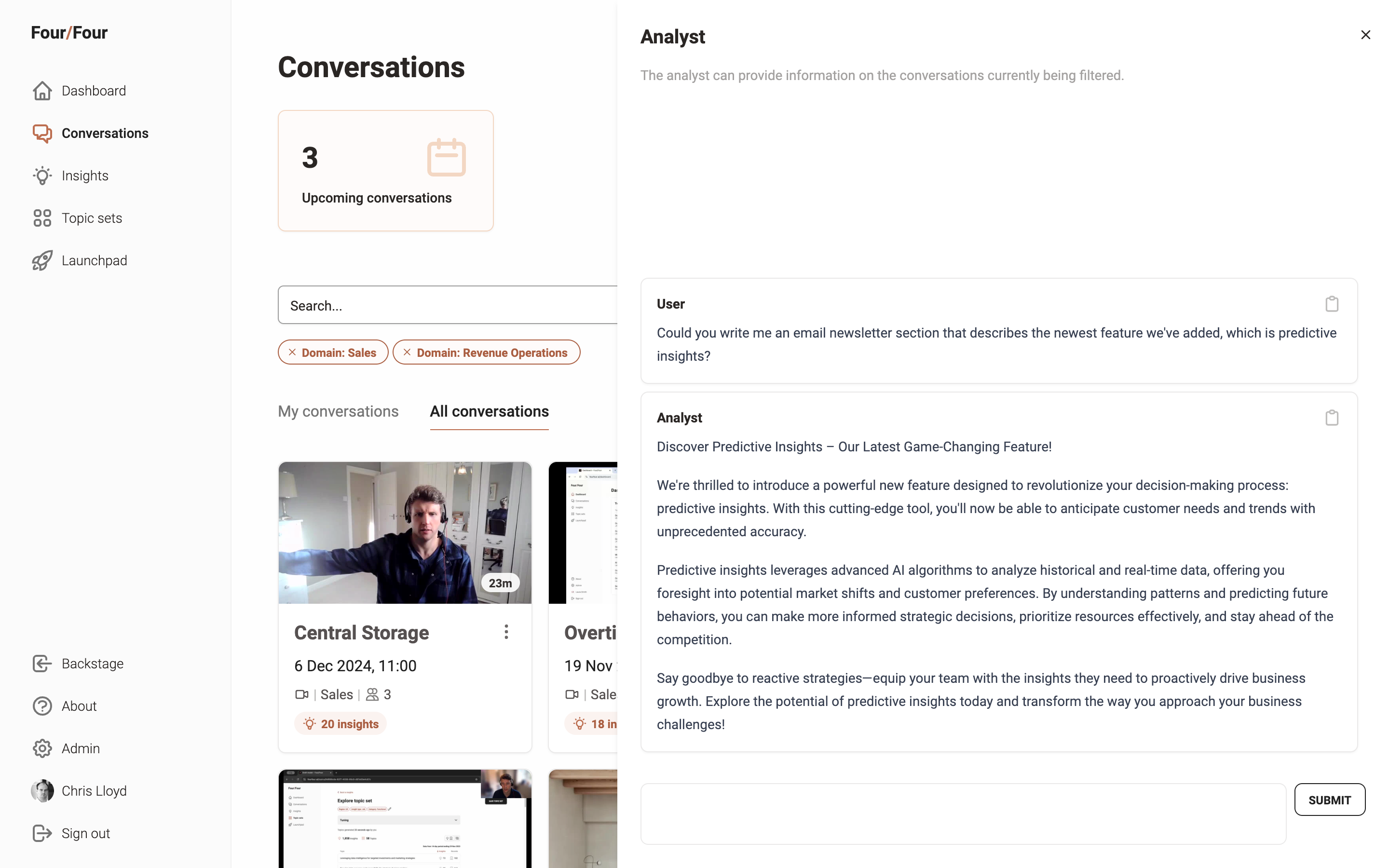Open the Upcoming conversations card

click(x=385, y=171)
